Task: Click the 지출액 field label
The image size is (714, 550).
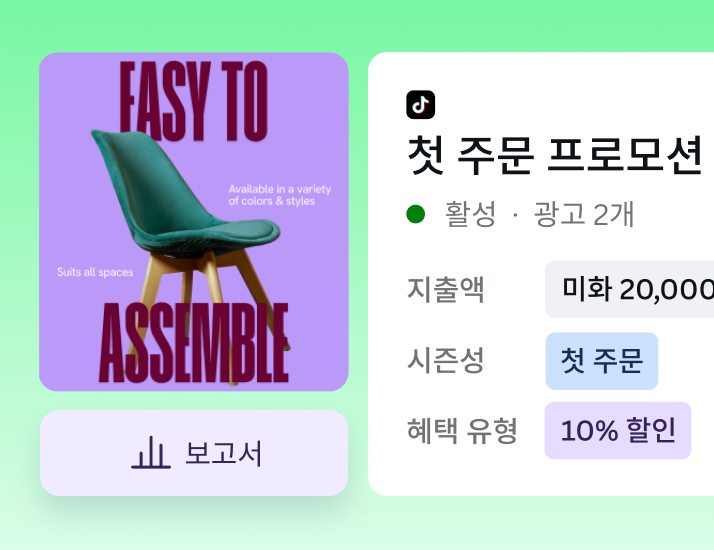Action: click(446, 289)
